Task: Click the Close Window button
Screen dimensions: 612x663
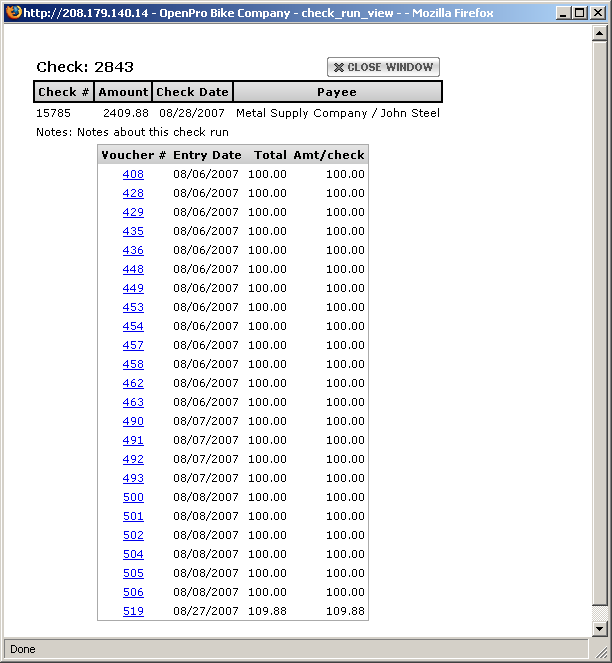Action: pyautogui.click(x=383, y=67)
